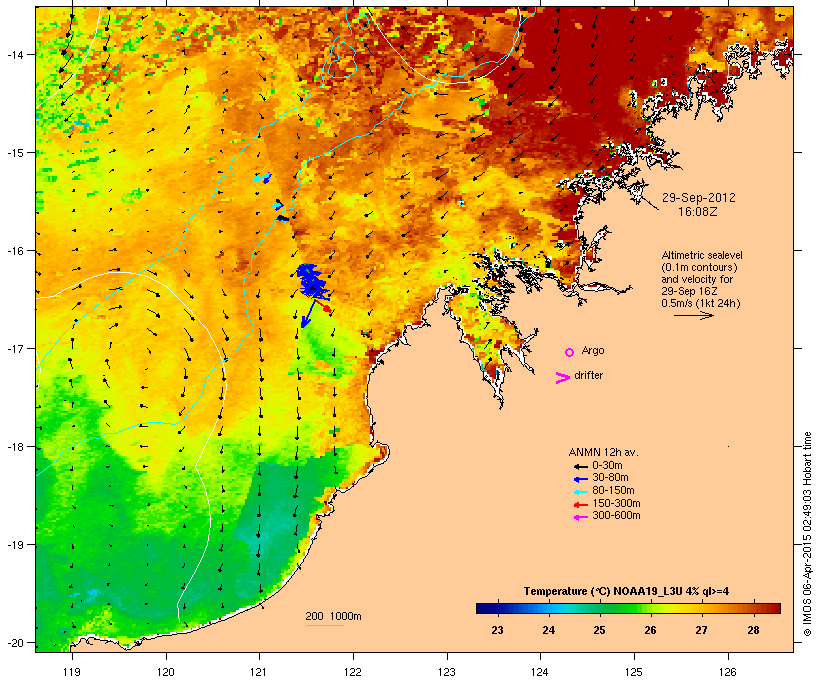Click the cyan 80-150m arrow in the ANMN legend

point(581,492)
